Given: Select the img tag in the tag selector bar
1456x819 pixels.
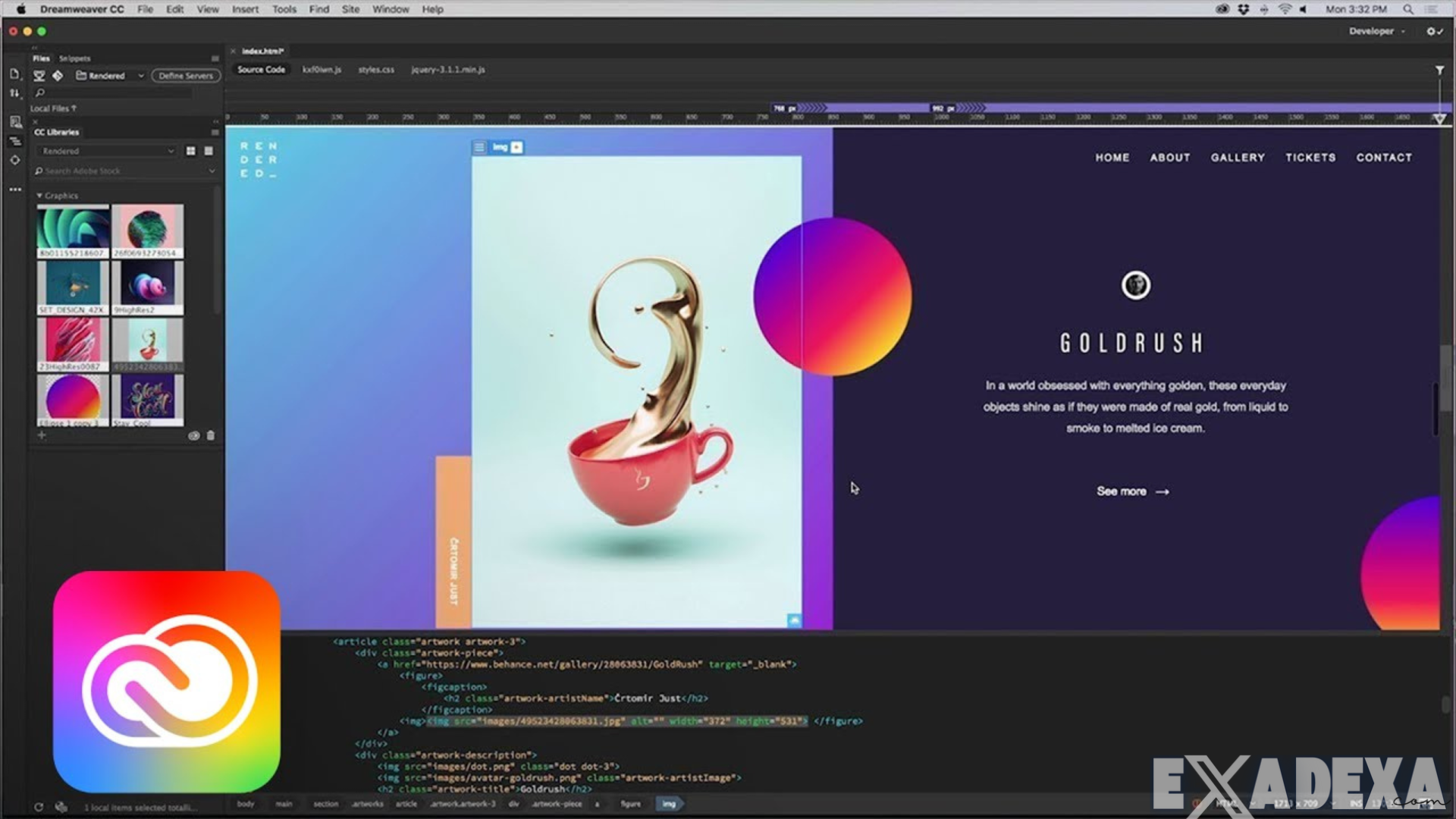Looking at the screenshot, I should (x=668, y=804).
